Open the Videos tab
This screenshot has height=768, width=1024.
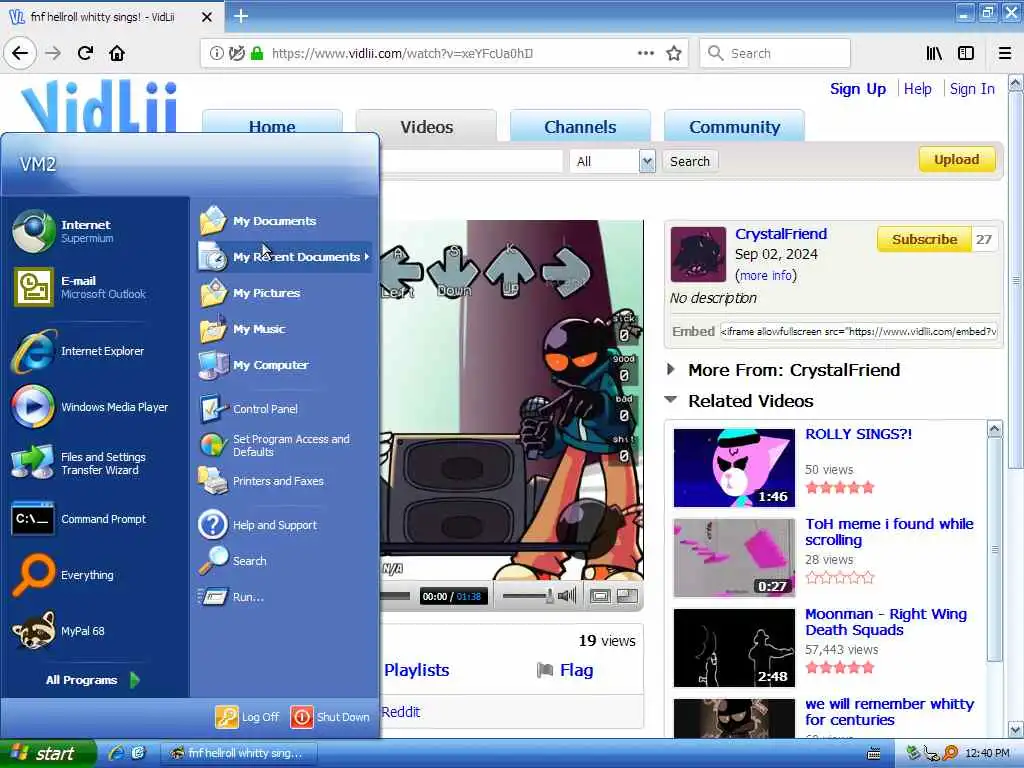(x=426, y=126)
